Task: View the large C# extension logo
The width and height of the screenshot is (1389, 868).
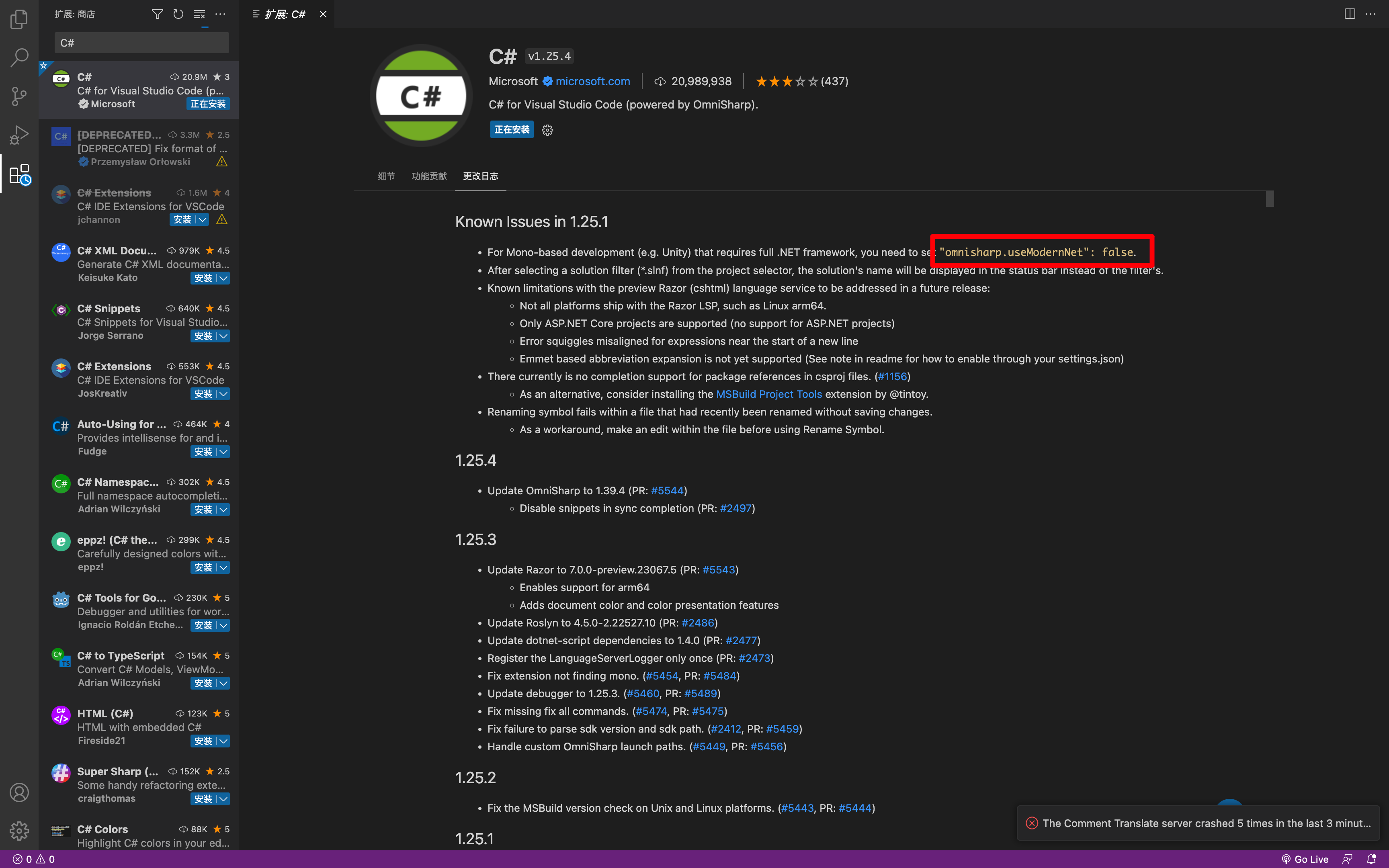Action: (x=421, y=95)
